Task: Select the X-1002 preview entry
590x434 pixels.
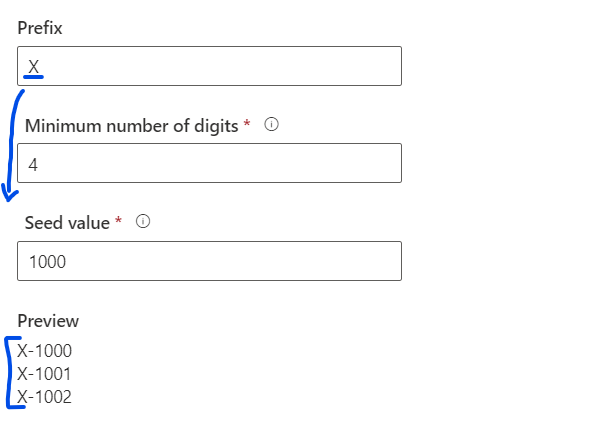Action: click(x=44, y=397)
